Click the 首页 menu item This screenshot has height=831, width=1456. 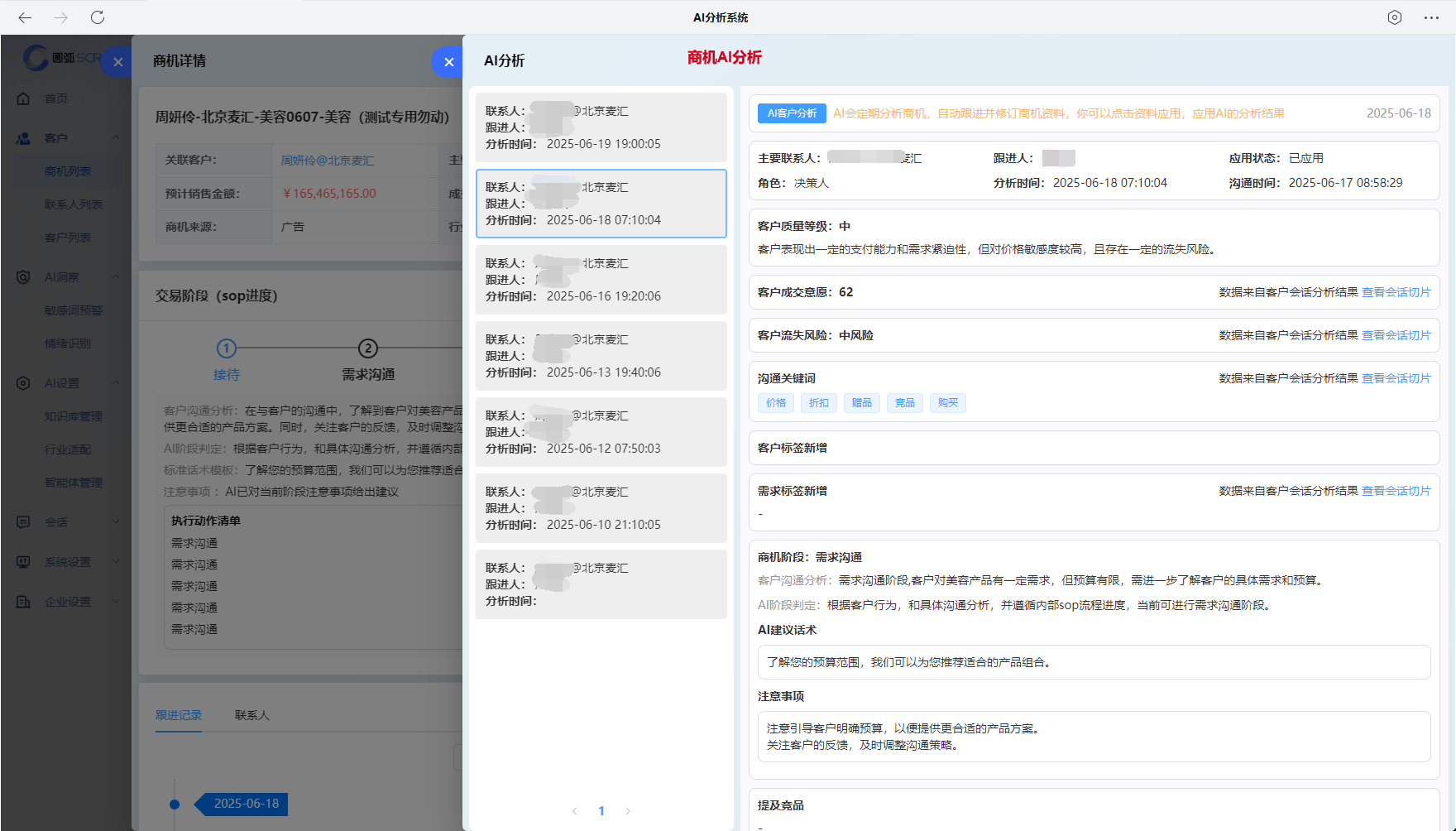click(x=56, y=98)
